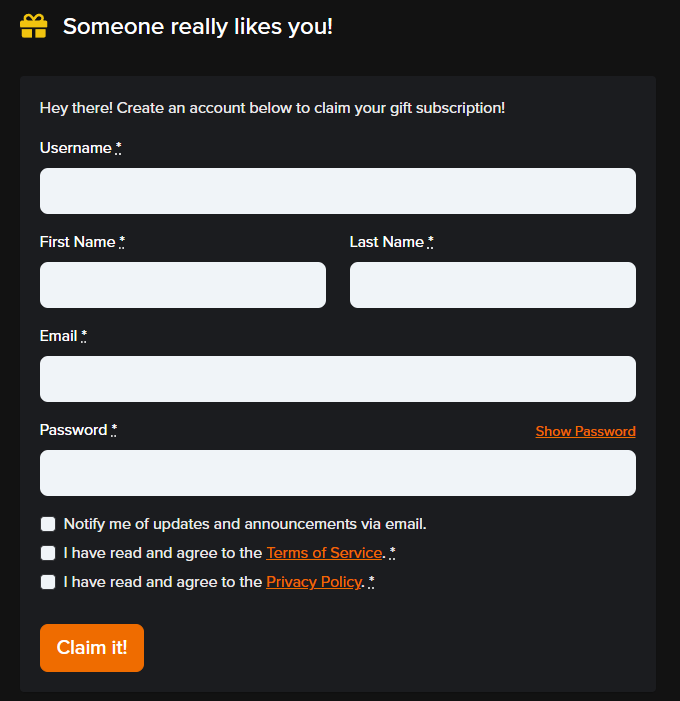Click the Email input field
The image size is (680, 701).
tap(337, 379)
